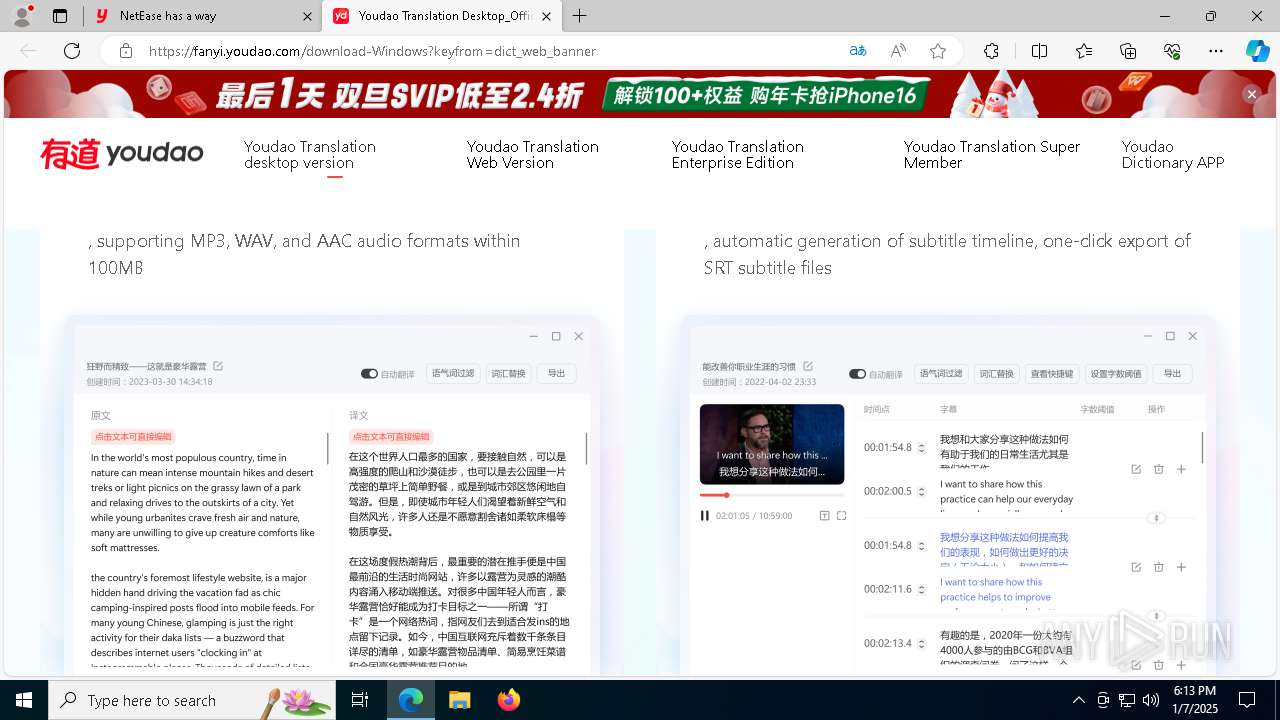Delete first subtitle row trash icon
This screenshot has width=1280, height=720.
point(1159,469)
